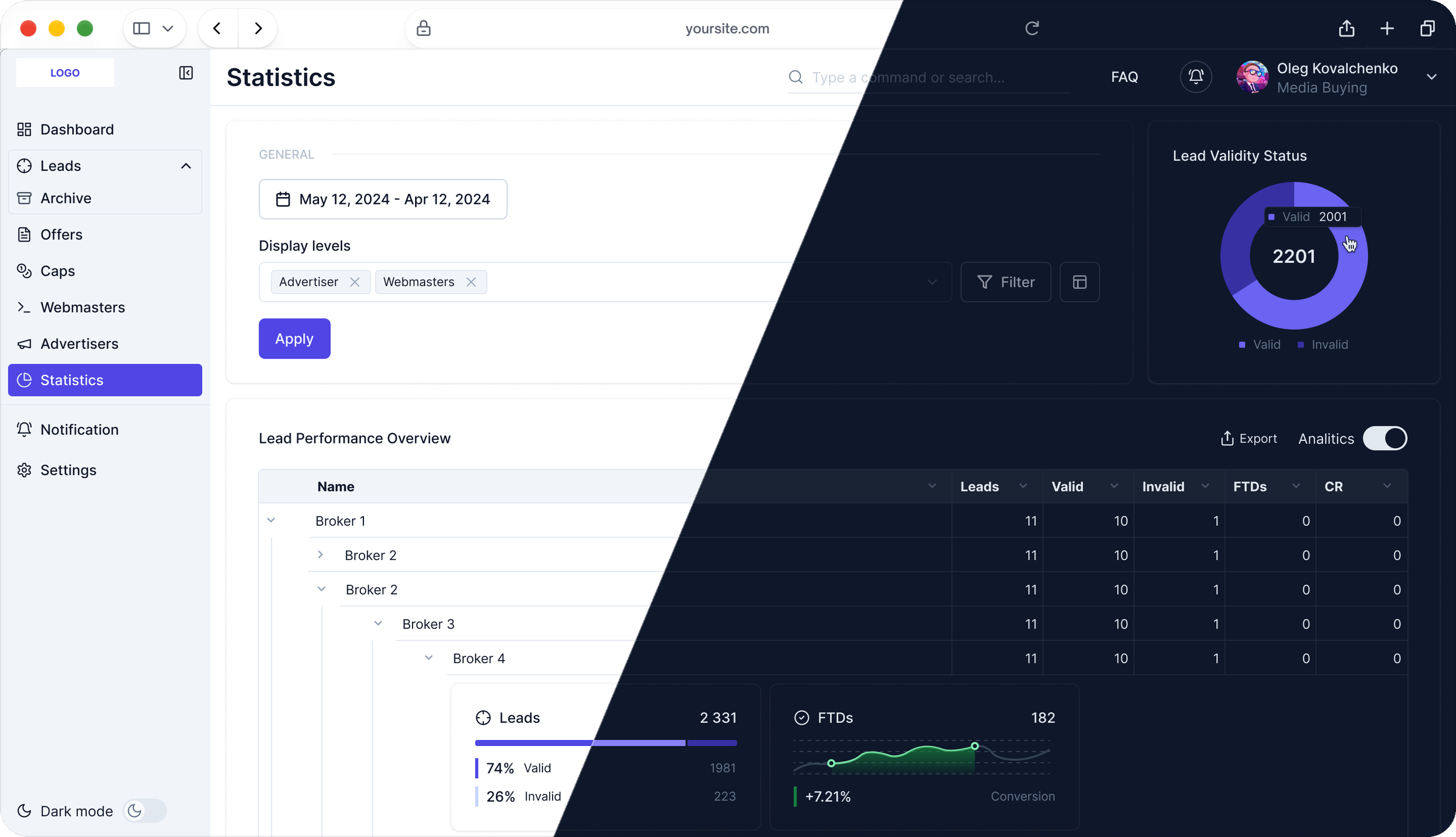Image resolution: width=1456 pixels, height=837 pixels.
Task: Remove the Advertiser tag
Action: [355, 282]
